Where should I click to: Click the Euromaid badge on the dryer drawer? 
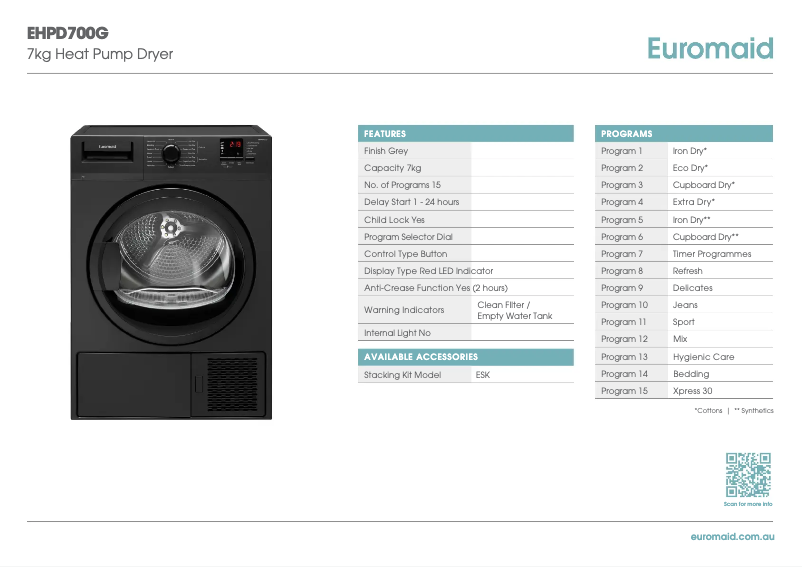point(107,148)
